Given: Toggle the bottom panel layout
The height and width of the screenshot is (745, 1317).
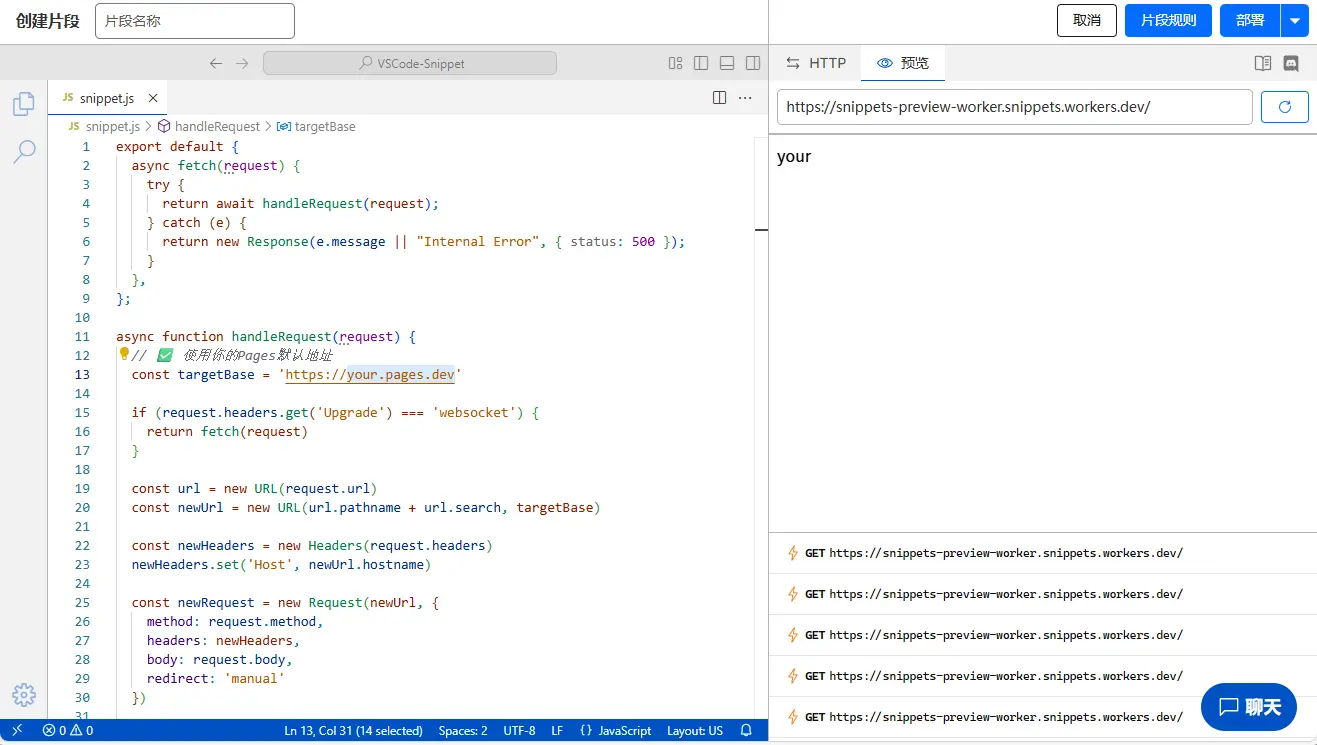Looking at the screenshot, I should tap(727, 63).
